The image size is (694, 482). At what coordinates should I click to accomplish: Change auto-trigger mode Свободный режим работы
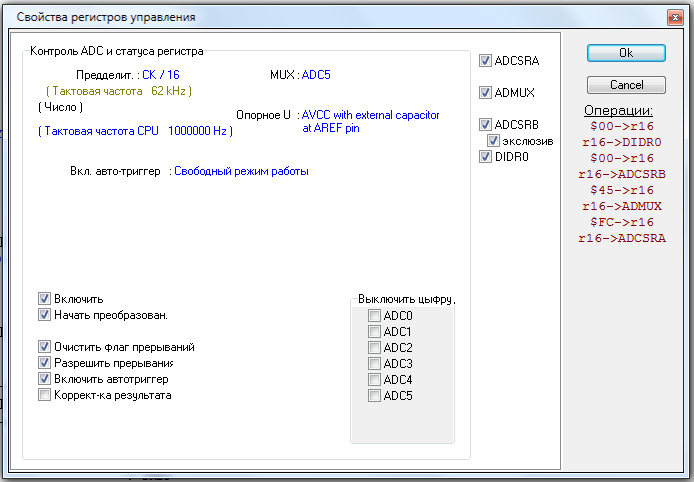pos(241,171)
